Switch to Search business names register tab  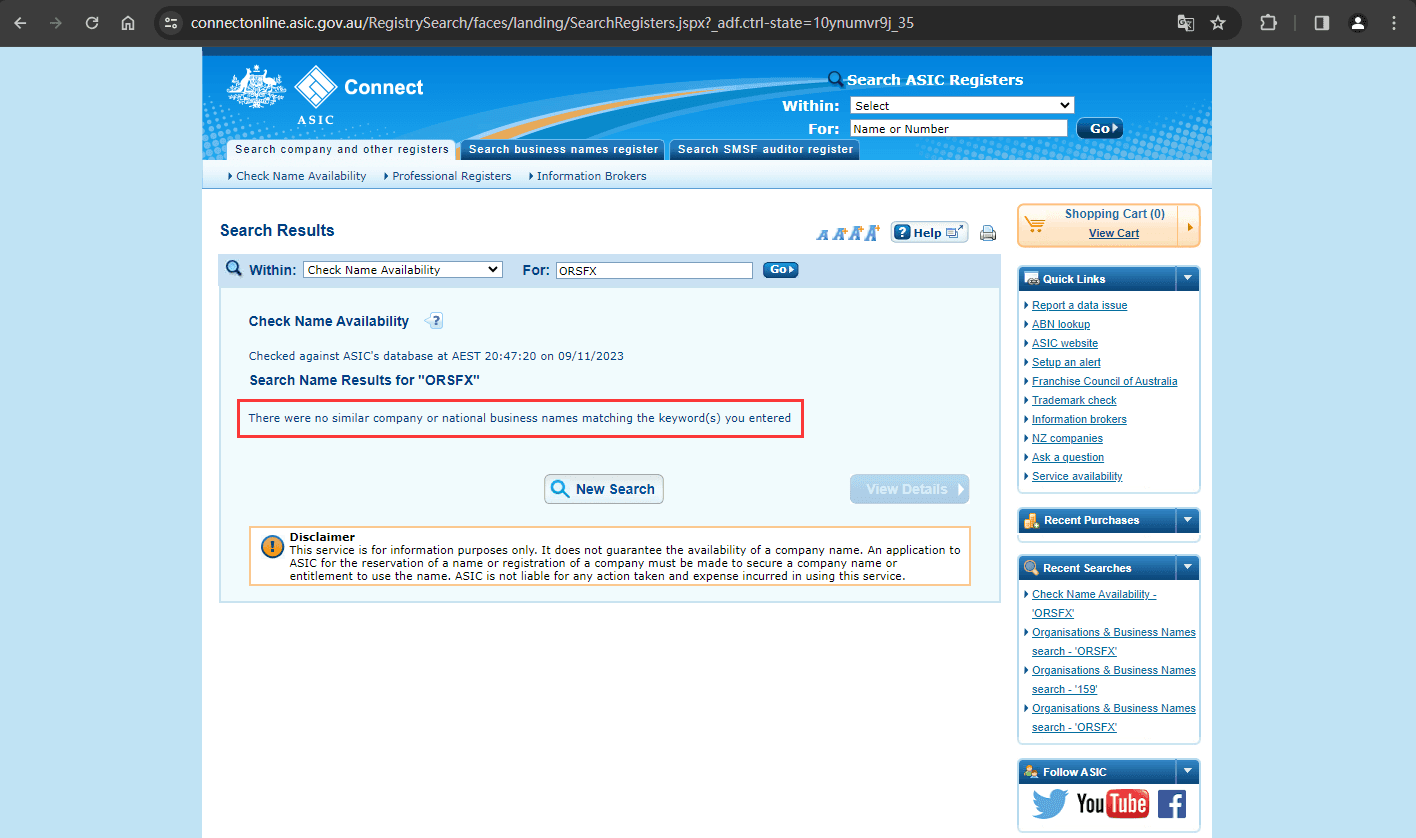pos(563,149)
